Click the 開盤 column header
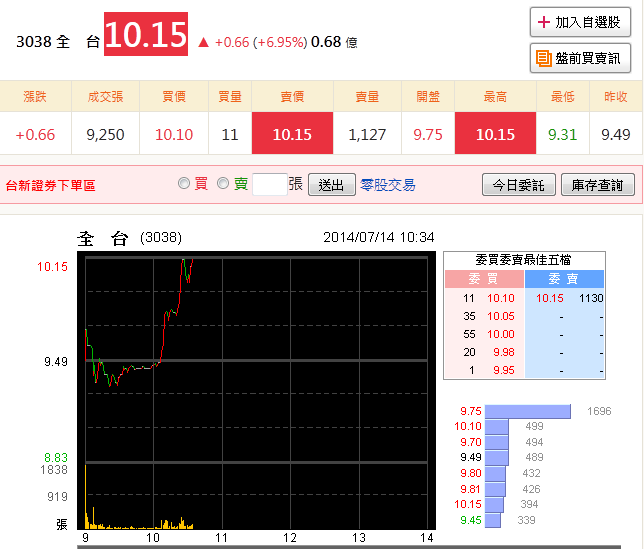This screenshot has height=549, width=644. point(428,96)
